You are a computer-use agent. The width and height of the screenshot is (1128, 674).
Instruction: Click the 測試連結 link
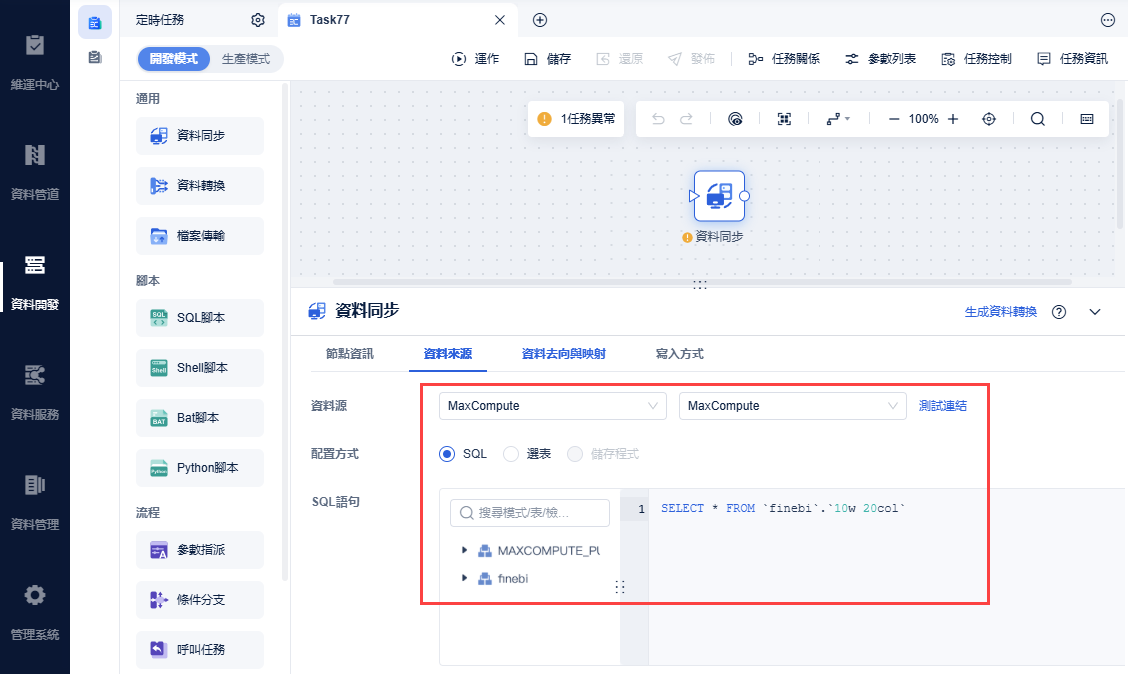(941, 406)
